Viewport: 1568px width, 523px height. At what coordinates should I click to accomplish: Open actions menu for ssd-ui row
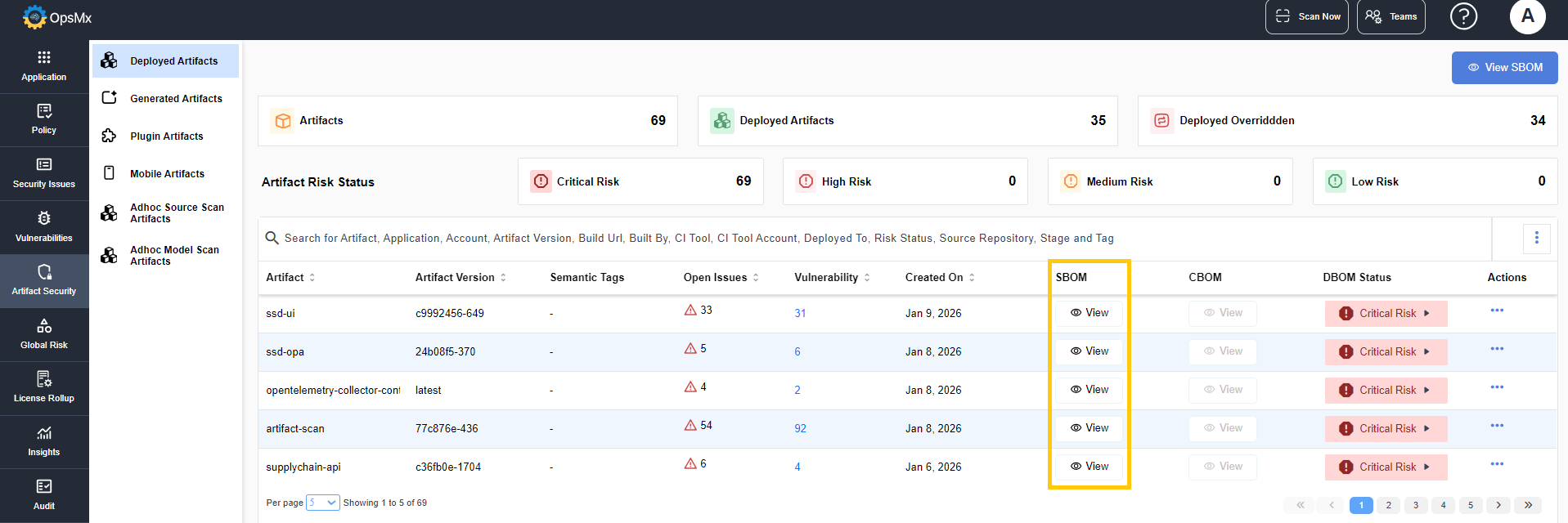[x=1497, y=311]
